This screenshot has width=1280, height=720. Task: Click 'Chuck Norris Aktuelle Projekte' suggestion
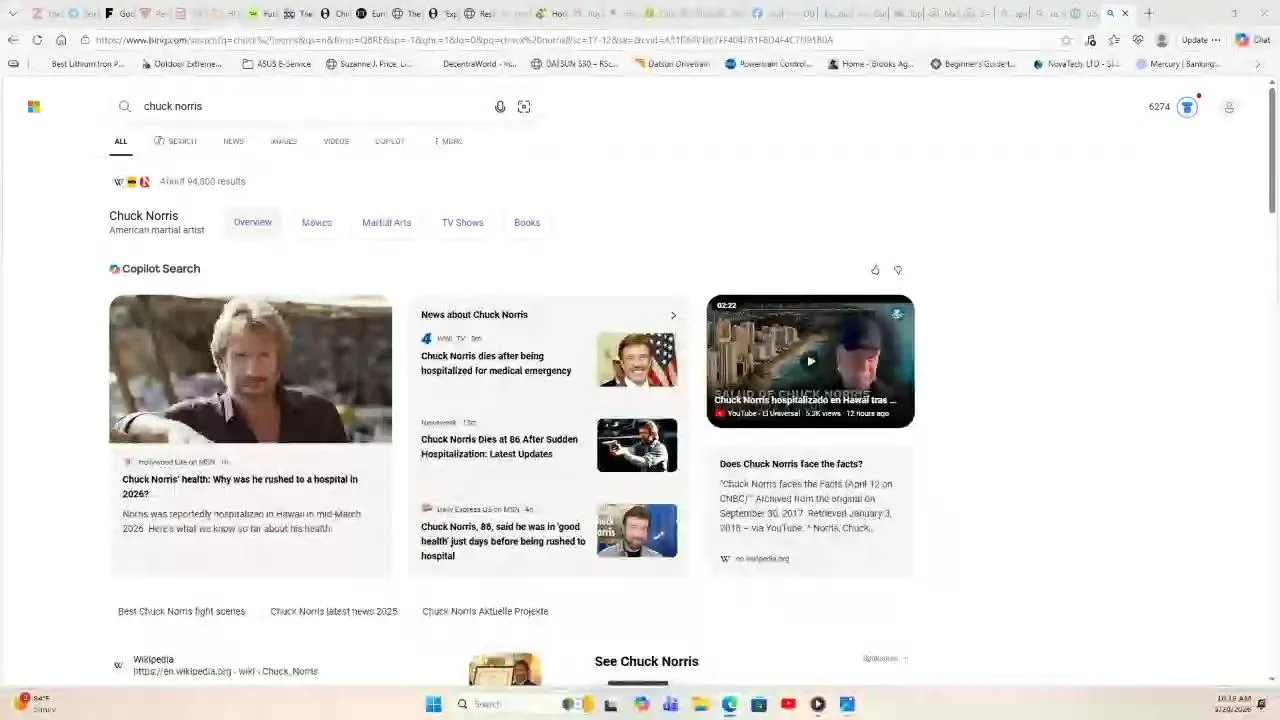click(x=485, y=611)
